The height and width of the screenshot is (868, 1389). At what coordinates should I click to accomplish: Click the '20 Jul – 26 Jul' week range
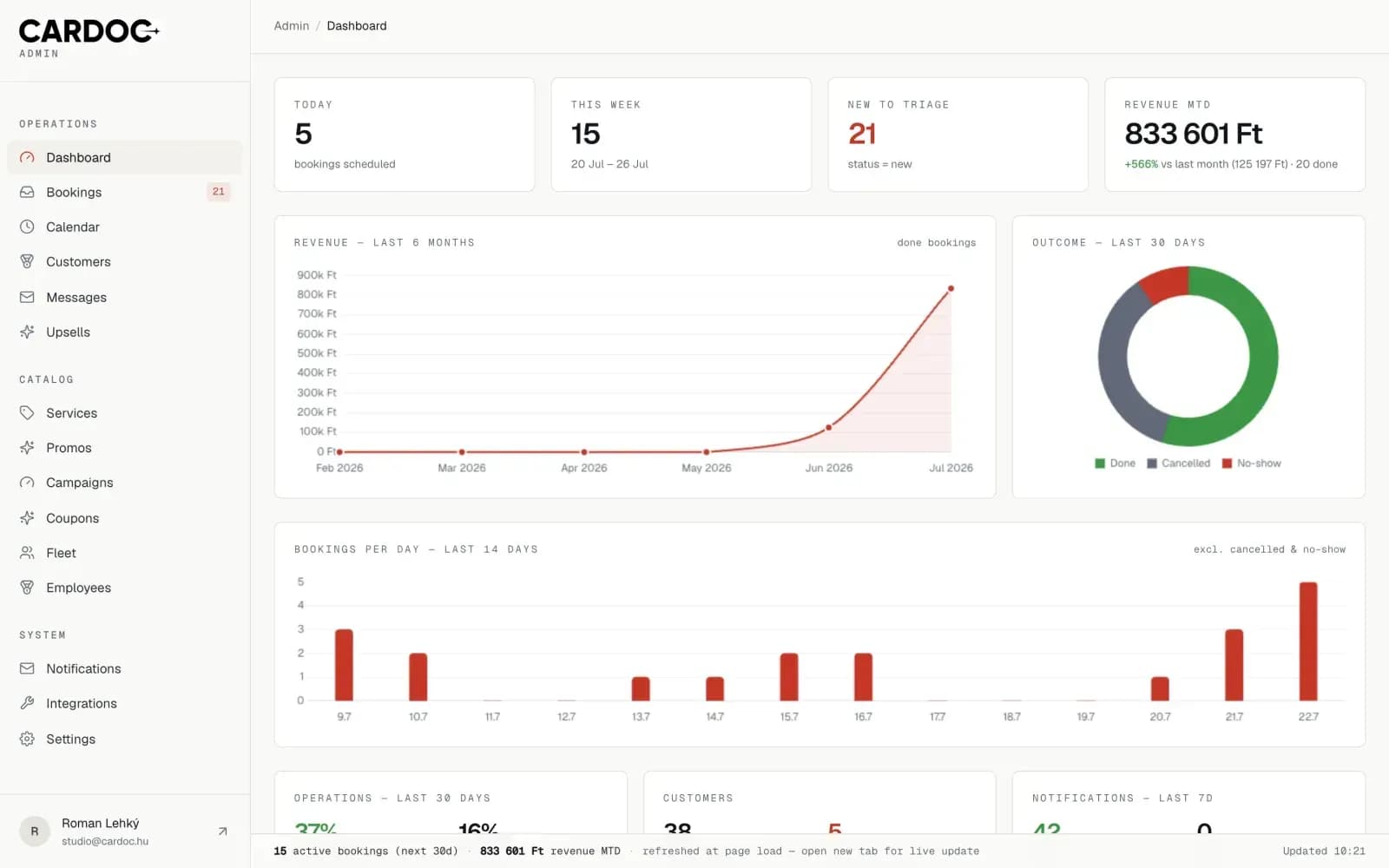pos(609,164)
